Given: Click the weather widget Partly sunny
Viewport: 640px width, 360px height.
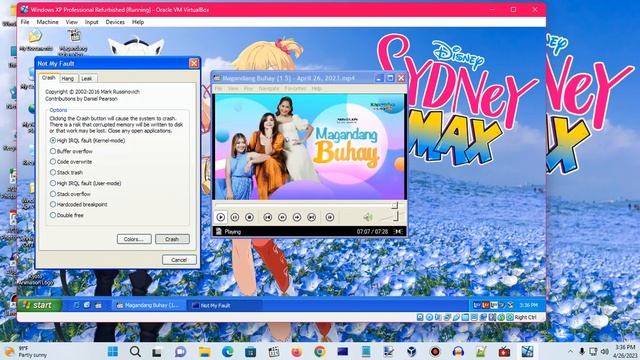Looking at the screenshot, I should pos(25,351).
